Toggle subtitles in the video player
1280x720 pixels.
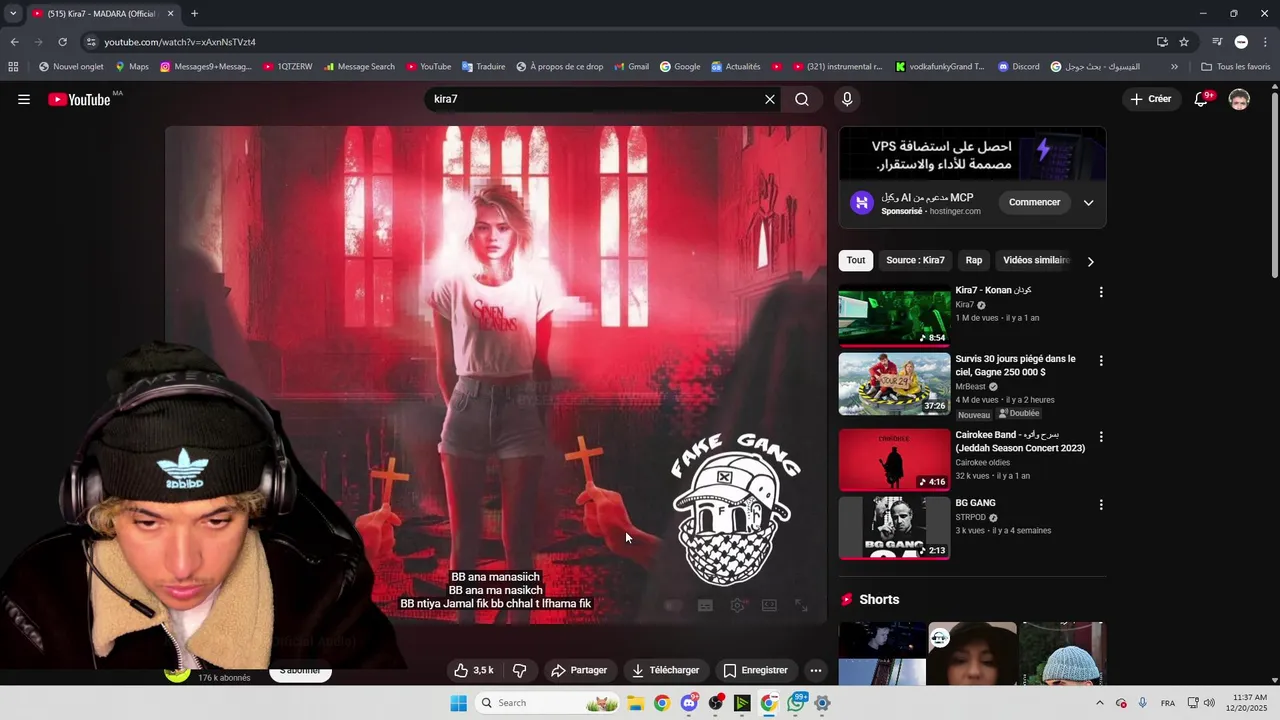point(705,605)
